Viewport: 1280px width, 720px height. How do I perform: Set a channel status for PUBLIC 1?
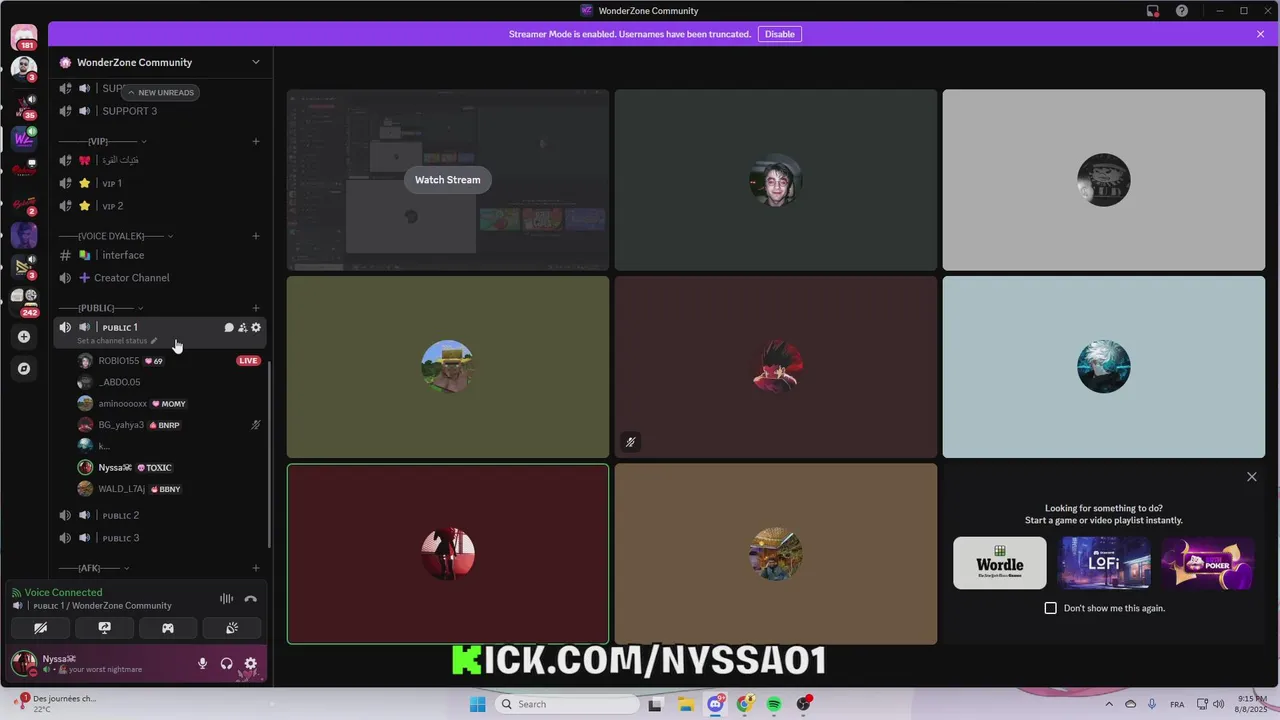(117, 341)
